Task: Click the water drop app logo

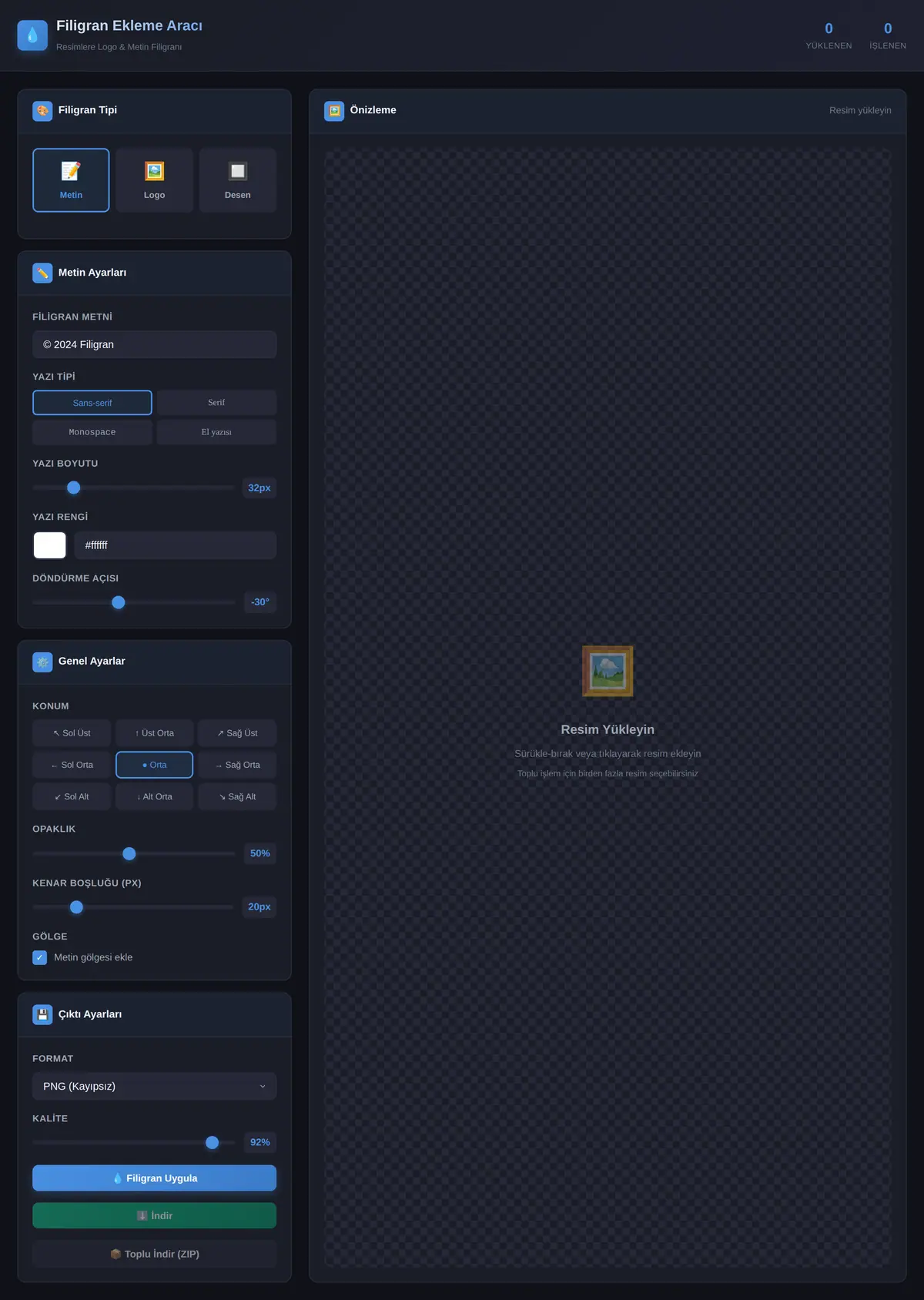Action: tap(32, 35)
